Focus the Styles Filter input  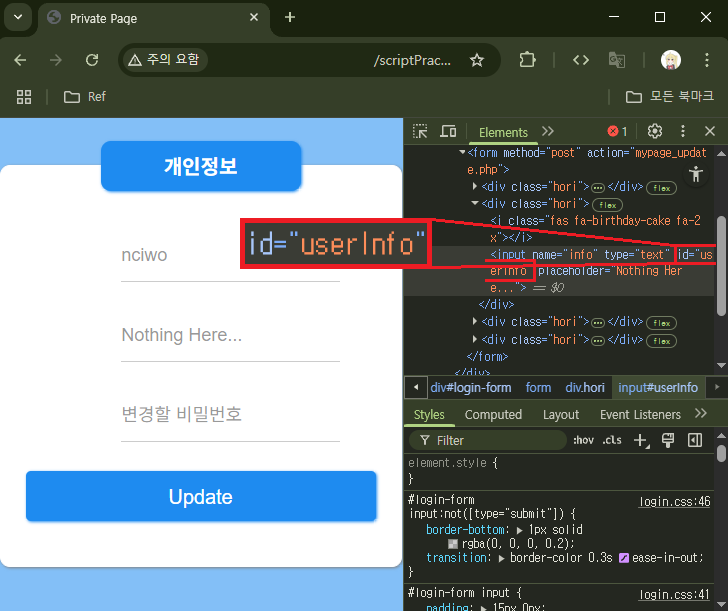click(488, 441)
